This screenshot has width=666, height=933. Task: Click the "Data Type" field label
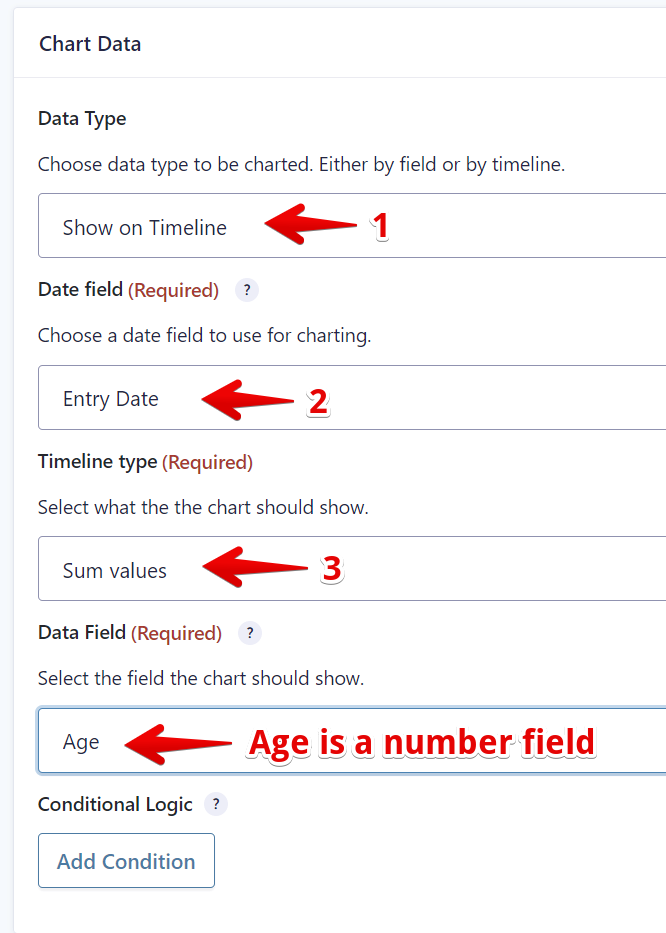point(82,119)
